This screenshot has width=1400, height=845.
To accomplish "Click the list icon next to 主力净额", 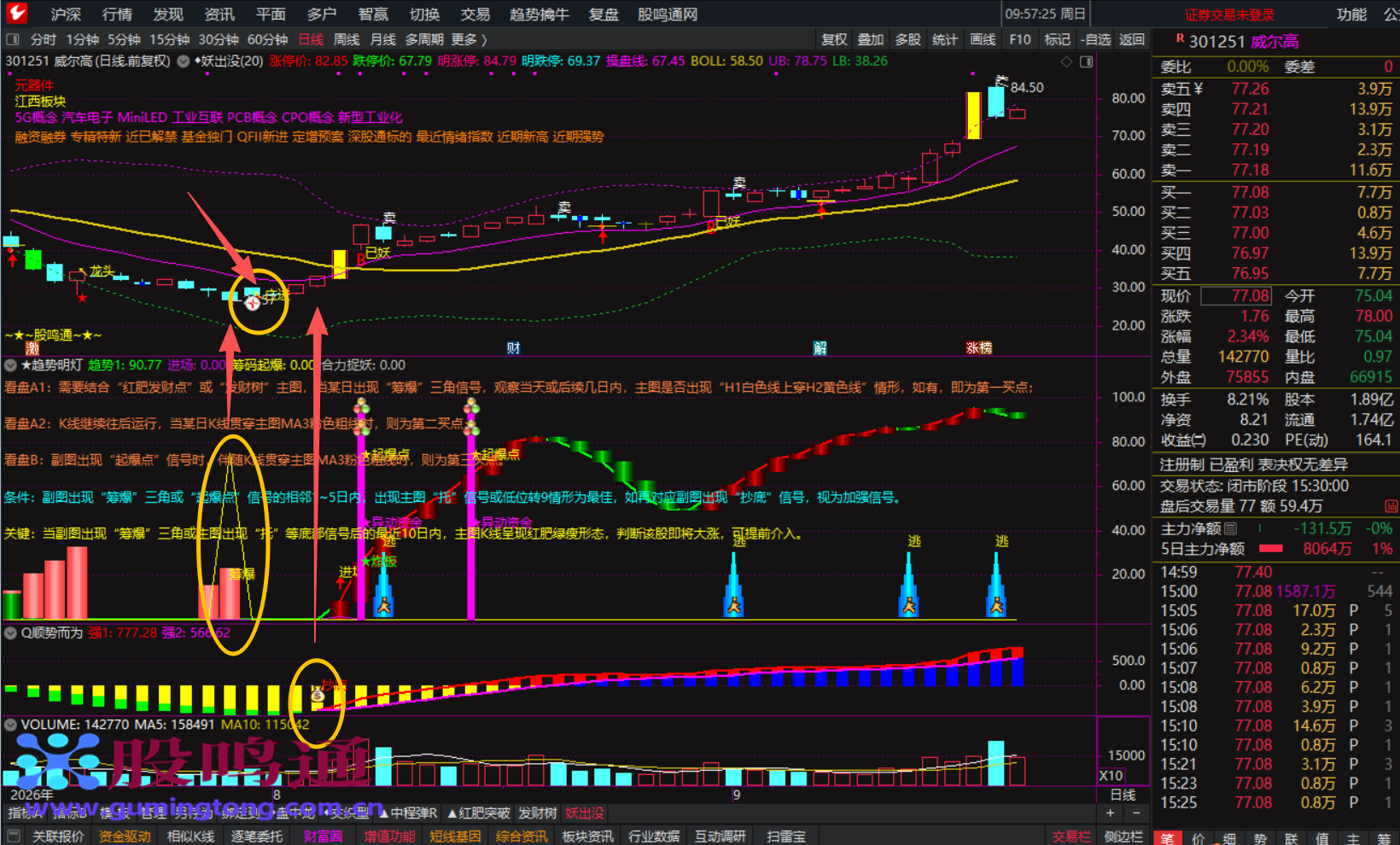I will coord(1231,528).
